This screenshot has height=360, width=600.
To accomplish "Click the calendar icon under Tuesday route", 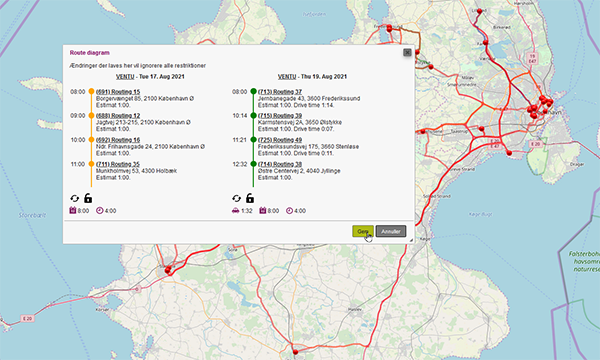I will [x=73, y=210].
